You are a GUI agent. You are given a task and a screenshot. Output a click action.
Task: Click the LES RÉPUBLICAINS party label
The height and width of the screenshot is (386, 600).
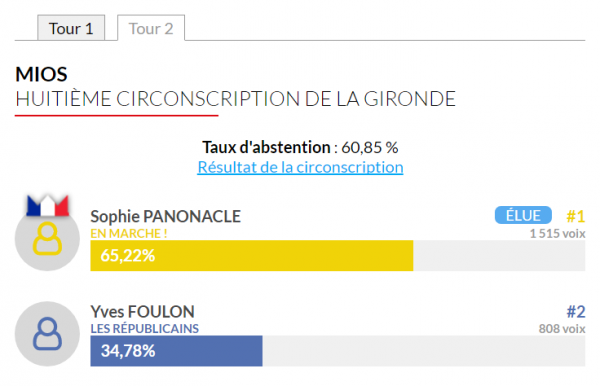145,329
